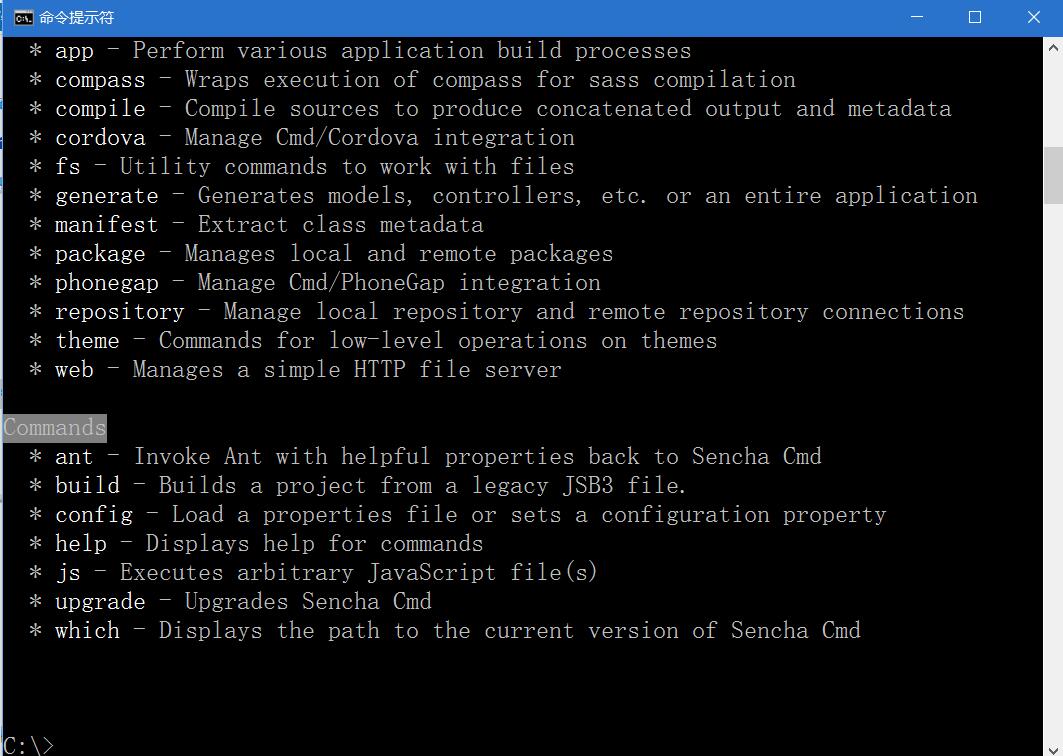Click the 'which' command name
Image resolution: width=1063 pixels, height=756 pixels.
pyautogui.click(x=87, y=631)
